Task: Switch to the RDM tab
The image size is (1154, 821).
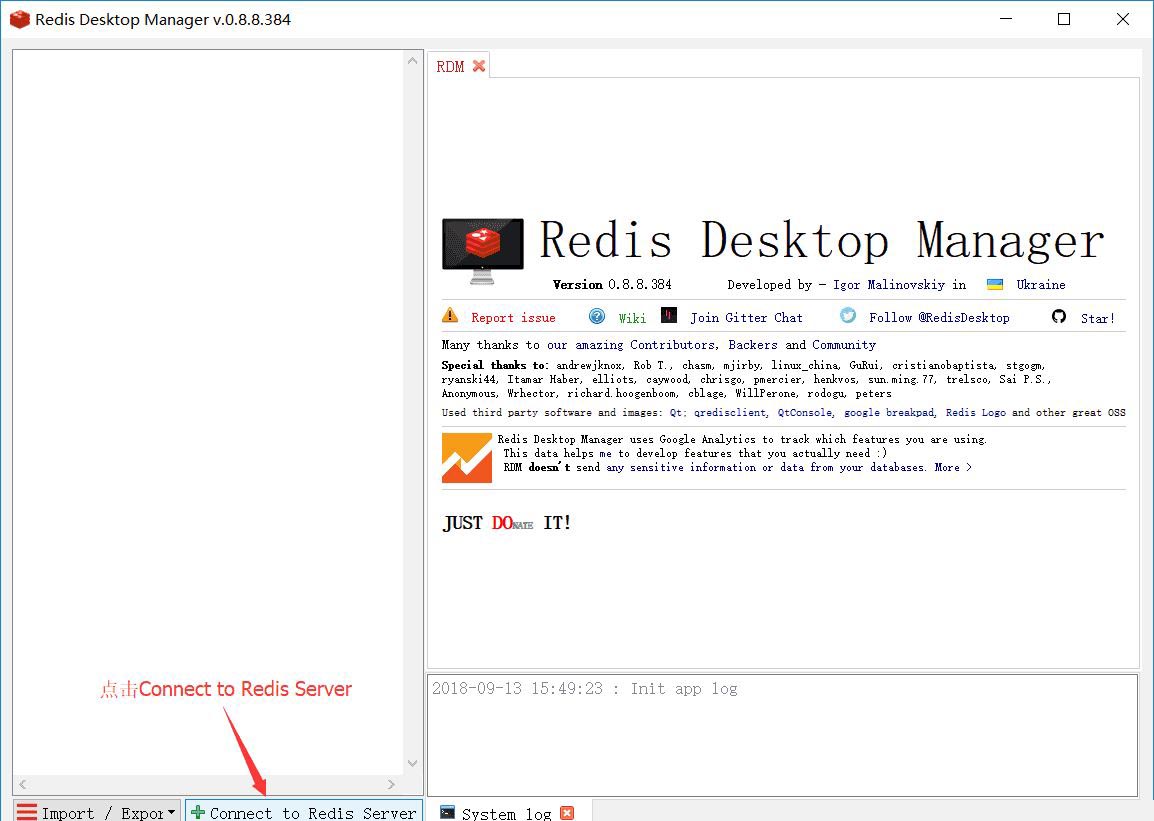Action: (x=450, y=66)
